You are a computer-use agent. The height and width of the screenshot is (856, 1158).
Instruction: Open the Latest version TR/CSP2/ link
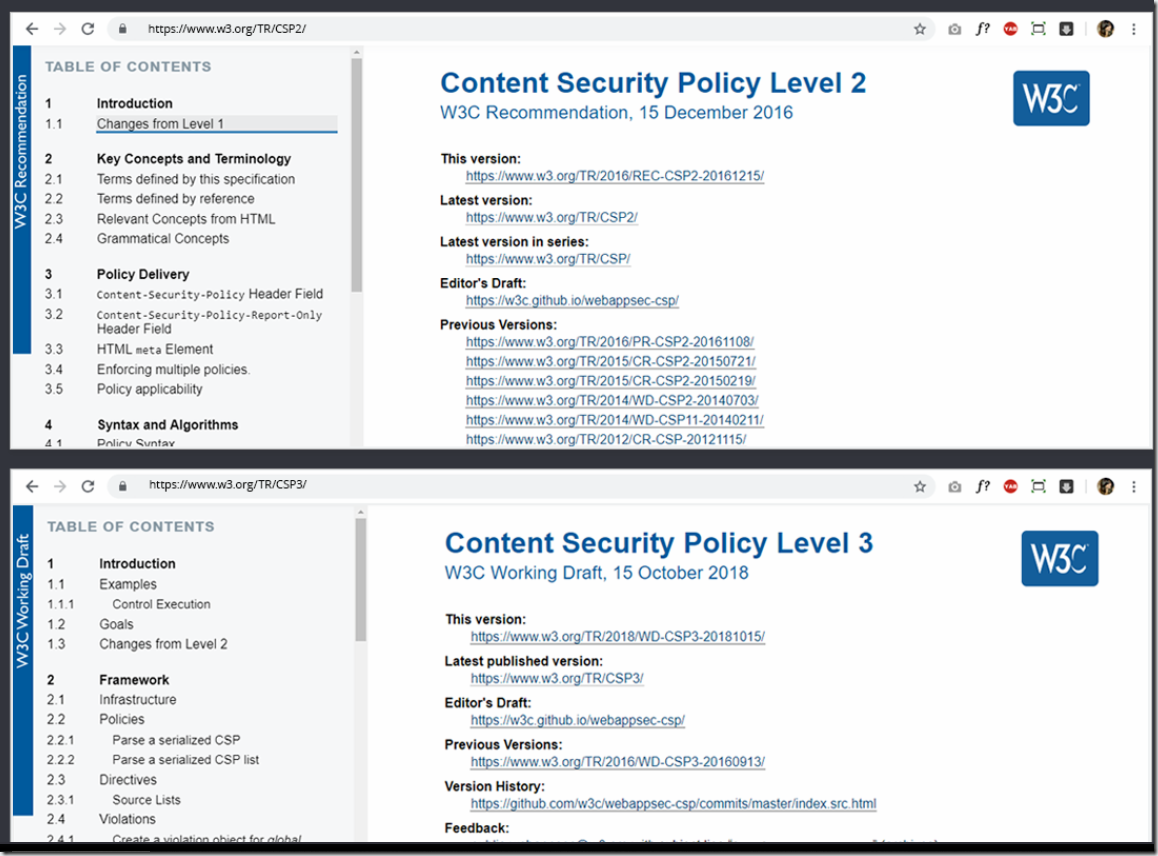coord(552,217)
